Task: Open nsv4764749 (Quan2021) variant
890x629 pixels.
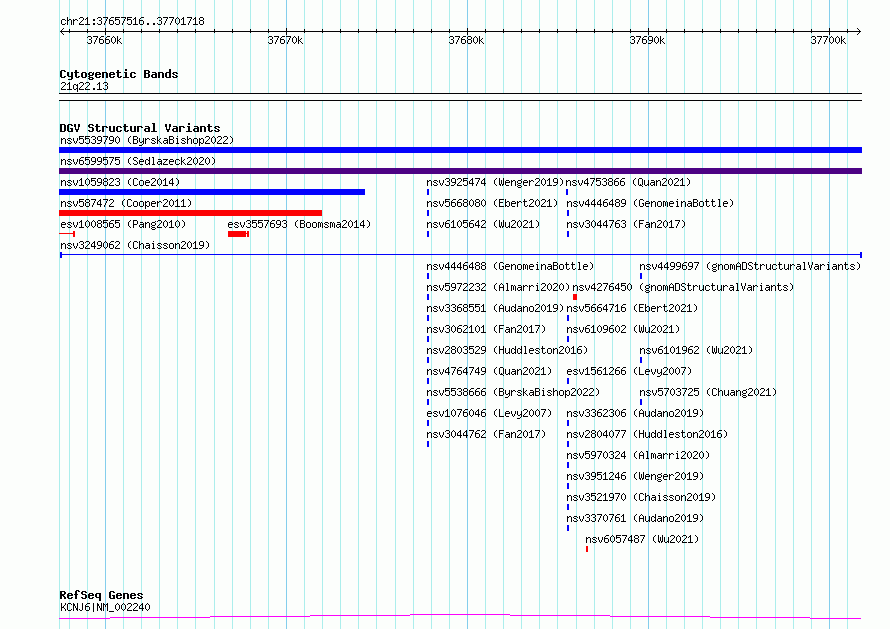Action: (x=489, y=371)
